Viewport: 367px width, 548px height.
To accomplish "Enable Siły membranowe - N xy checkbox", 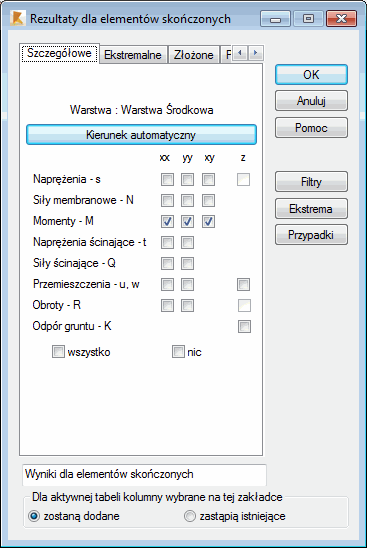I will [208, 201].
